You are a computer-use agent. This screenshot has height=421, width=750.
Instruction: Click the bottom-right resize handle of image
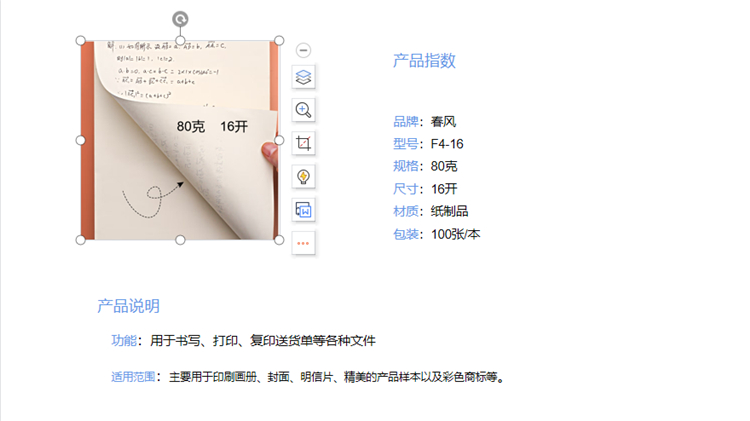[x=279, y=240]
